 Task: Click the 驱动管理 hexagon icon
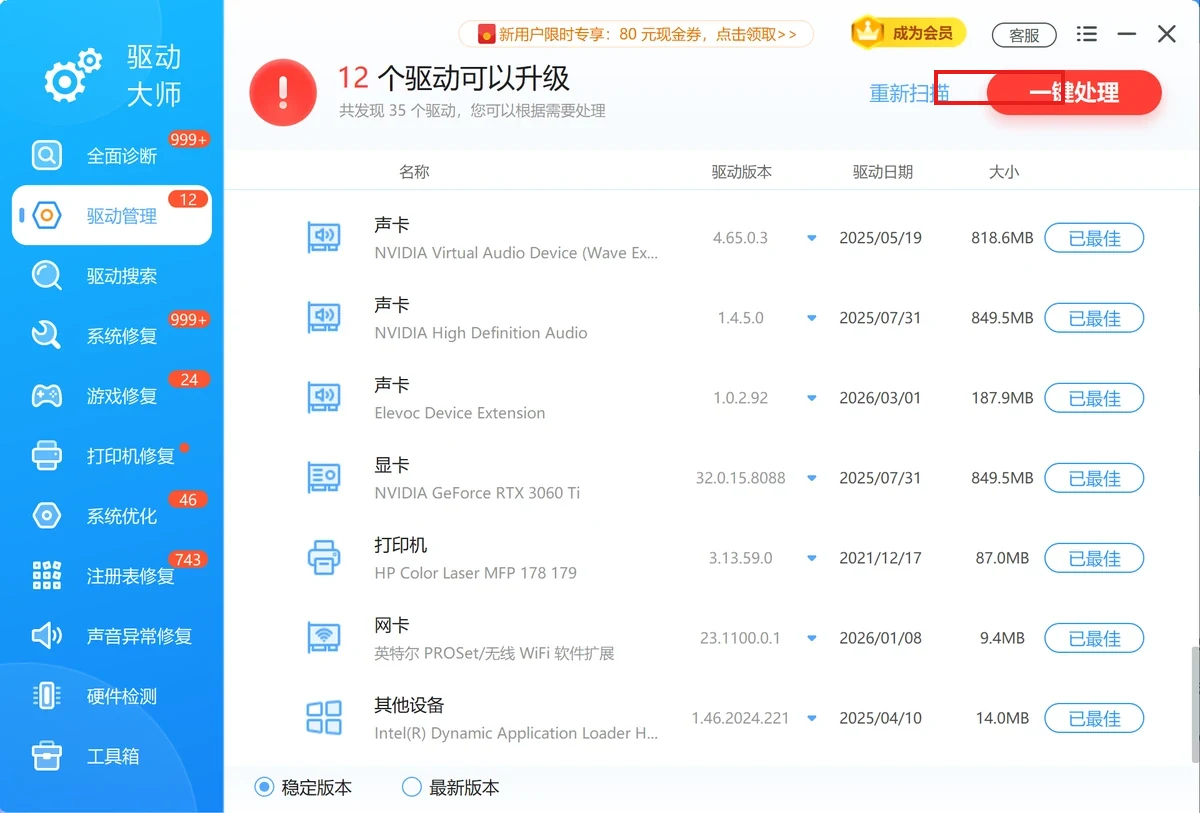coord(46,215)
